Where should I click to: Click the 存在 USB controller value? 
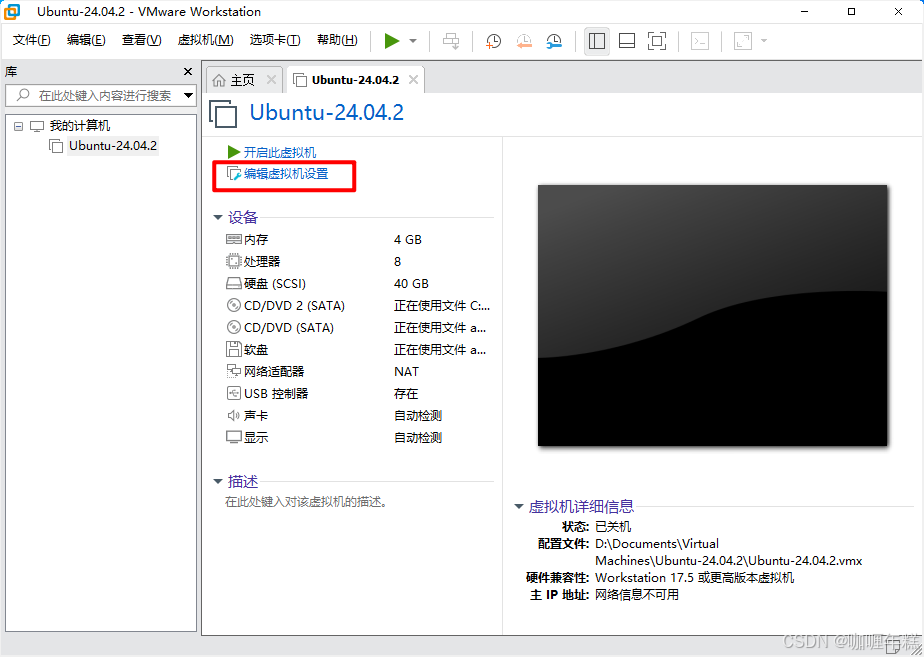[406, 394]
